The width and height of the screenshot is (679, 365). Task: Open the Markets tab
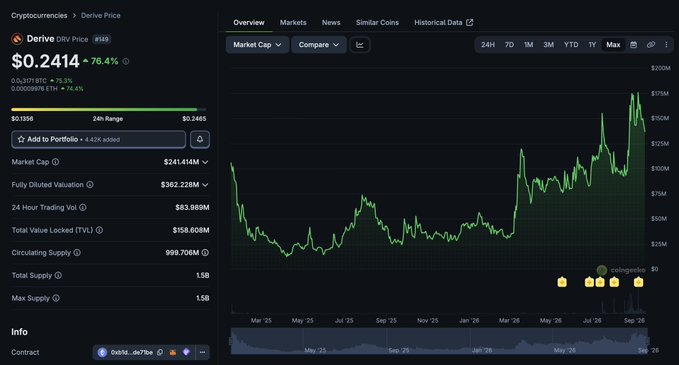pyautogui.click(x=293, y=23)
